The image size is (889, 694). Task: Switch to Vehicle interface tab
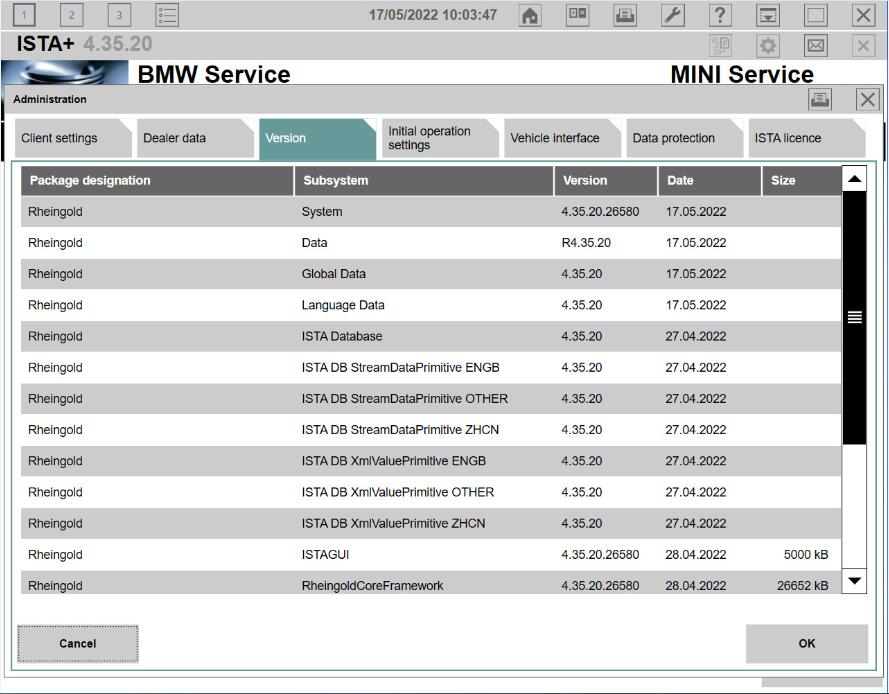pyautogui.click(x=562, y=138)
